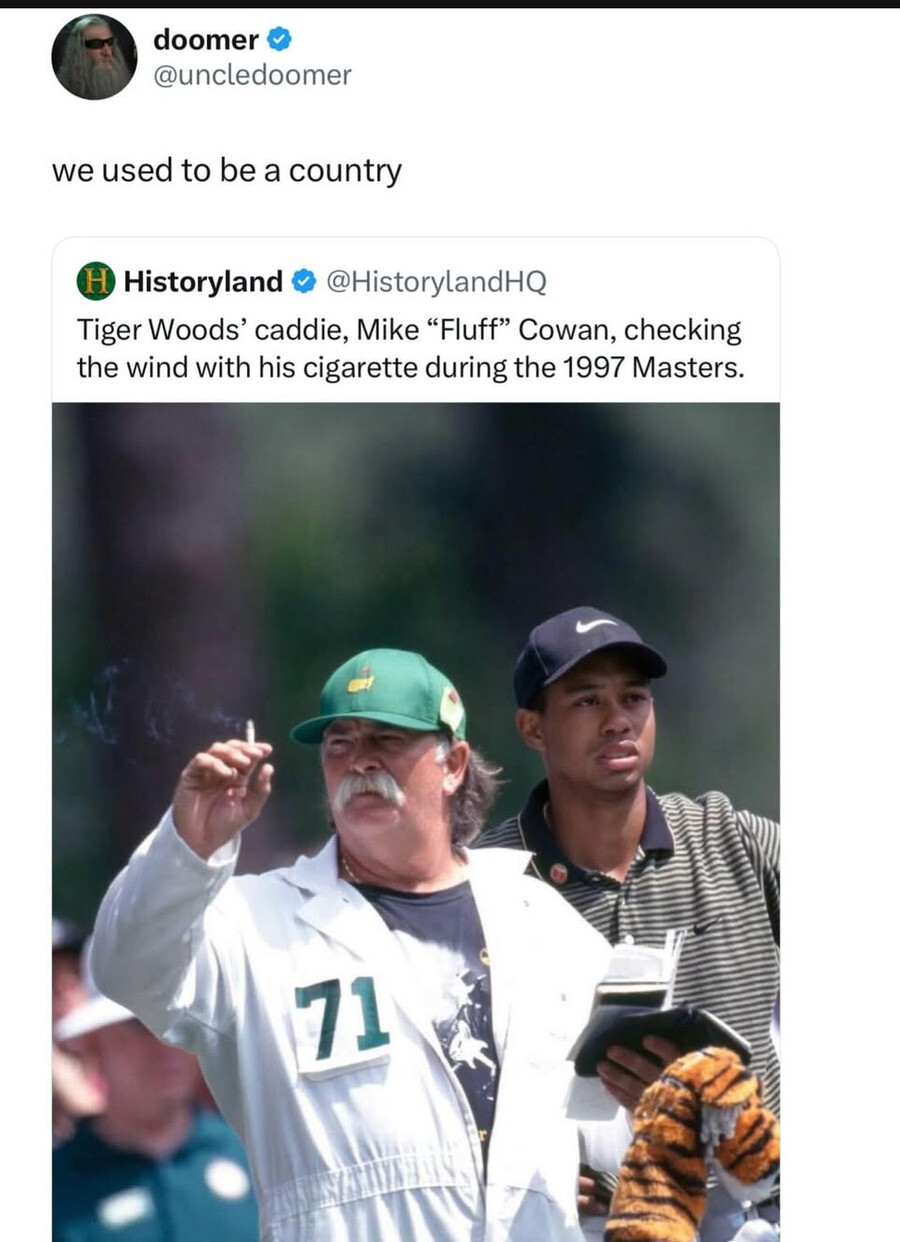Open the doomer display name link
The height and width of the screenshot is (1242, 900).
pyautogui.click(x=206, y=40)
